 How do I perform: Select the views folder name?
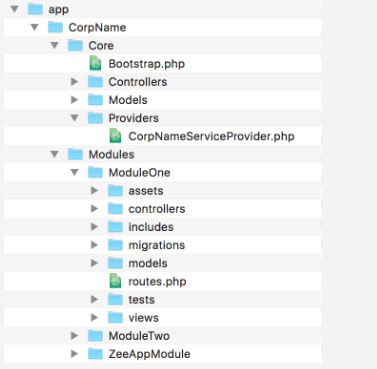(x=144, y=317)
